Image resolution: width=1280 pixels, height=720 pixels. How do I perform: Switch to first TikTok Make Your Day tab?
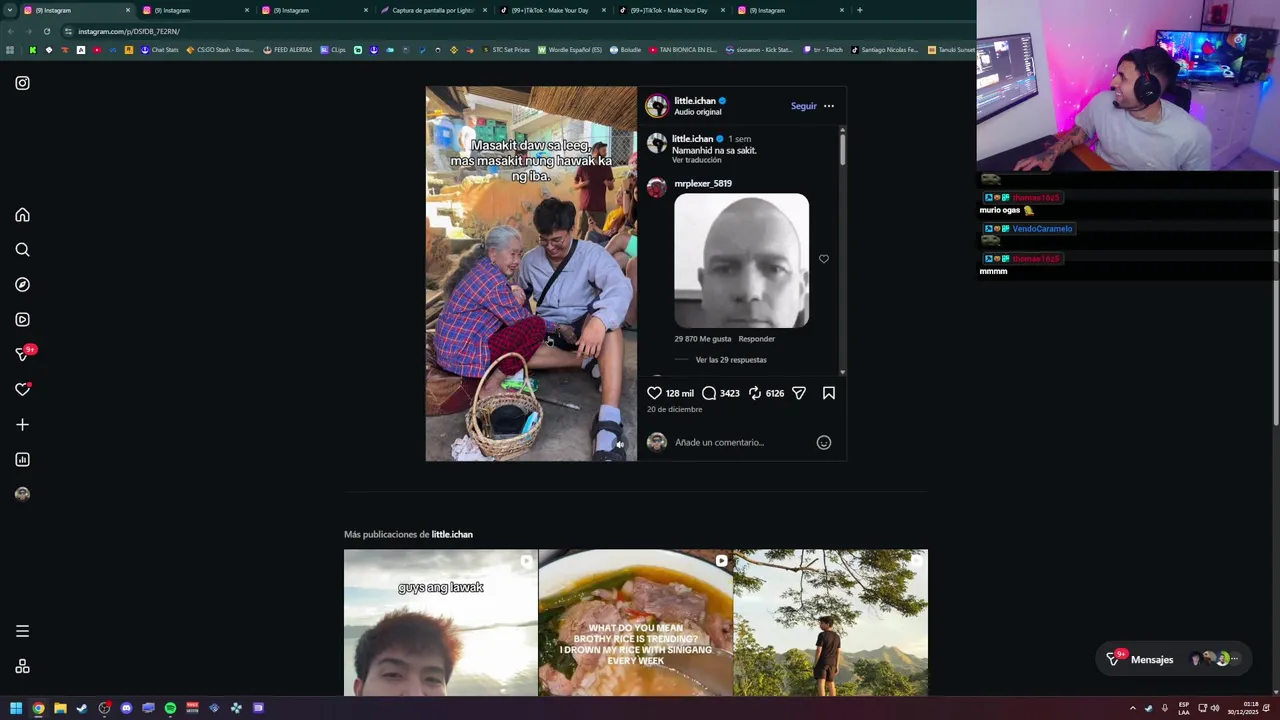(552, 10)
